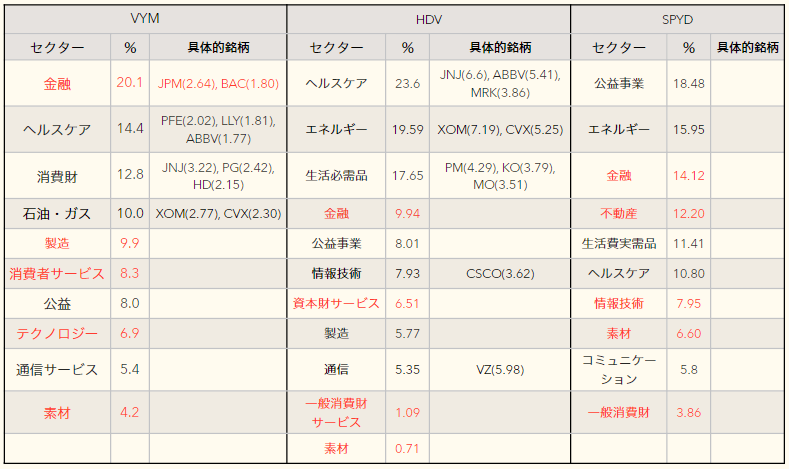Viewport: 789px width, 469px height.
Task: Select the 9.9 percentage cell
Action: [130, 244]
